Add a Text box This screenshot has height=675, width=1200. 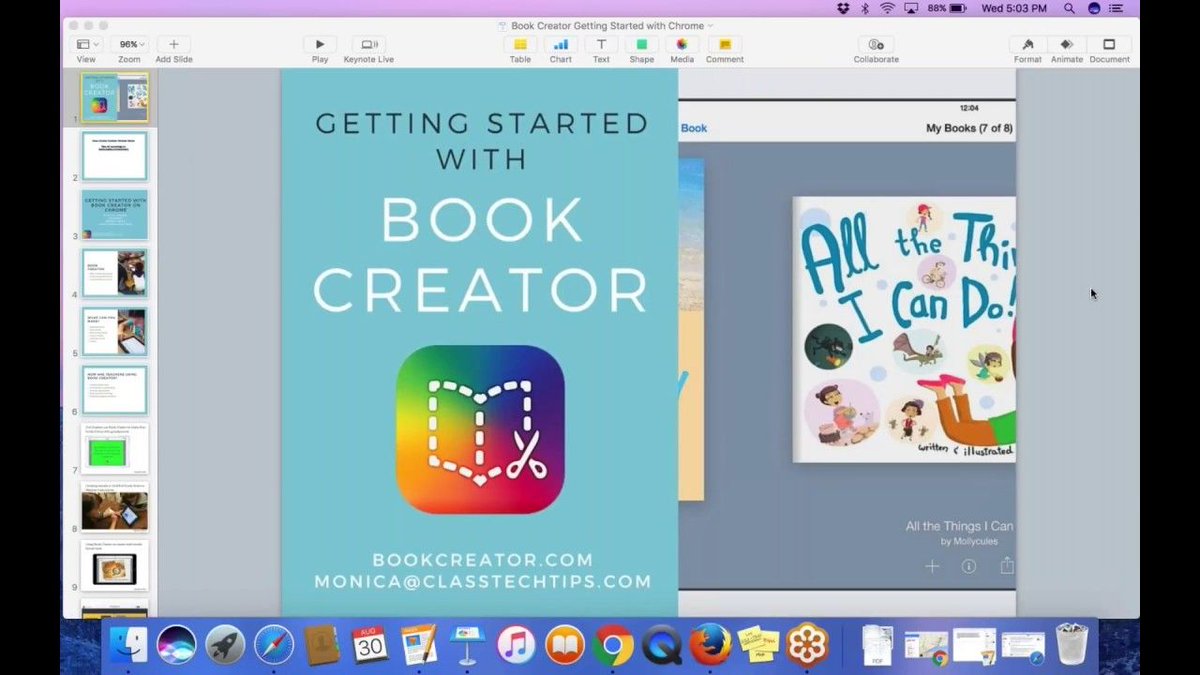(601, 44)
